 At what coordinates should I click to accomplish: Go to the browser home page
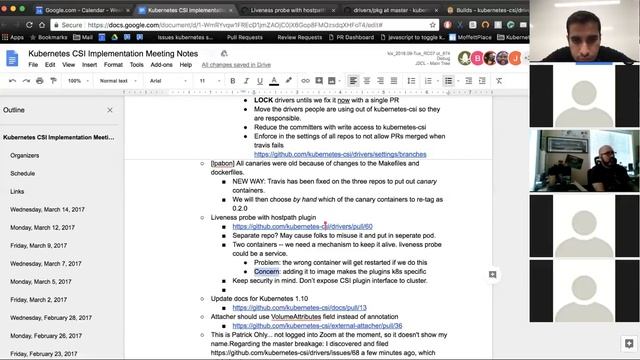pos(42,25)
